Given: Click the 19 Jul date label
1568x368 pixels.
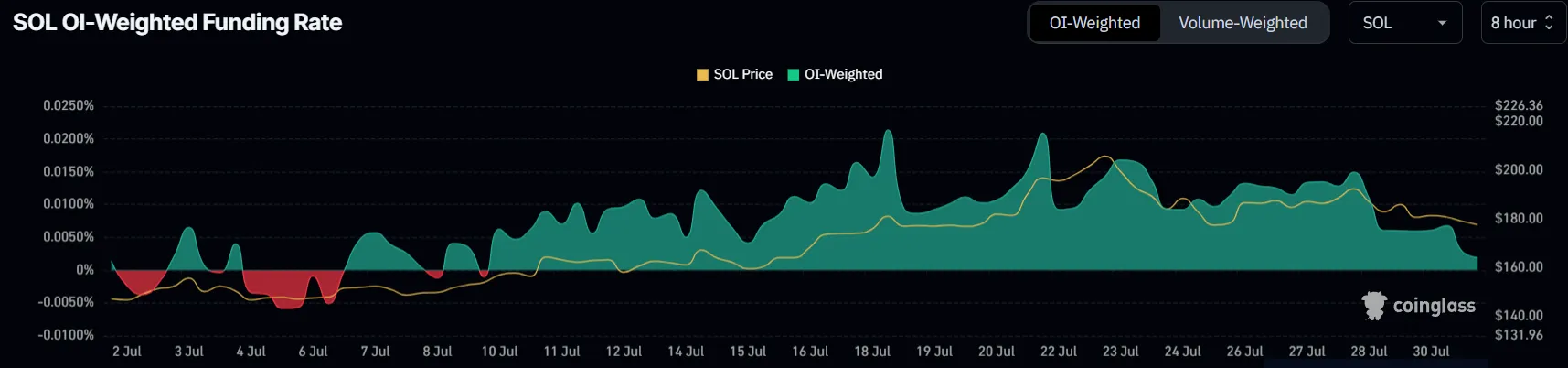Looking at the screenshot, I should click(934, 352).
